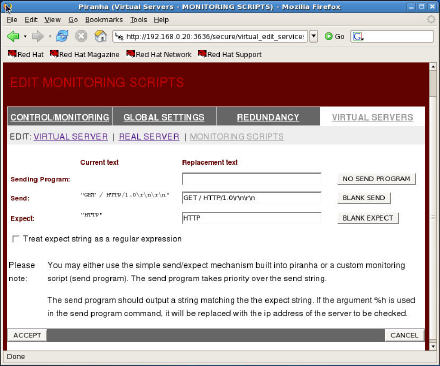This screenshot has width=440, height=366.
Task: Click the green Go button
Action: click(x=334, y=36)
